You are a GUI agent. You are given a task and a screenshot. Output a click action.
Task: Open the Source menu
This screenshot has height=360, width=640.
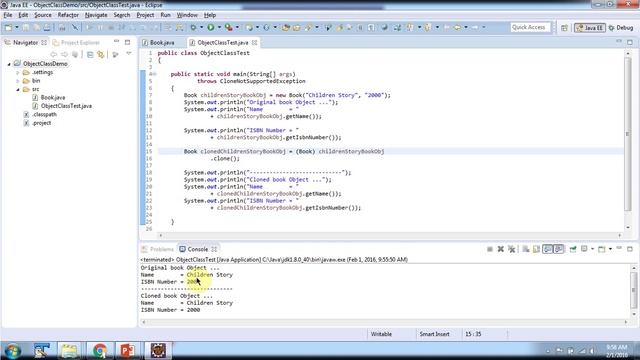point(43,15)
